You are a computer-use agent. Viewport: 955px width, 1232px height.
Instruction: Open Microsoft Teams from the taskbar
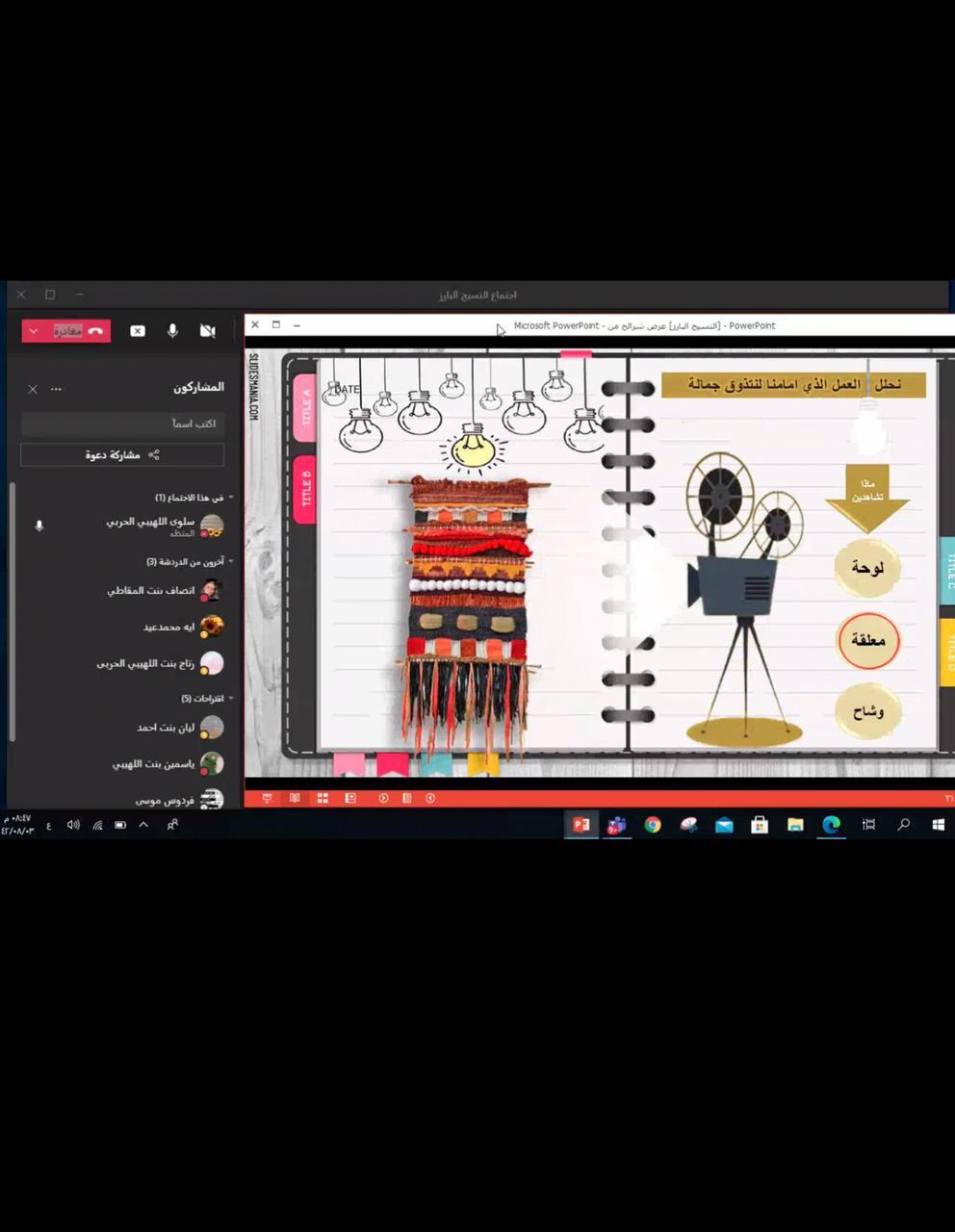point(616,825)
